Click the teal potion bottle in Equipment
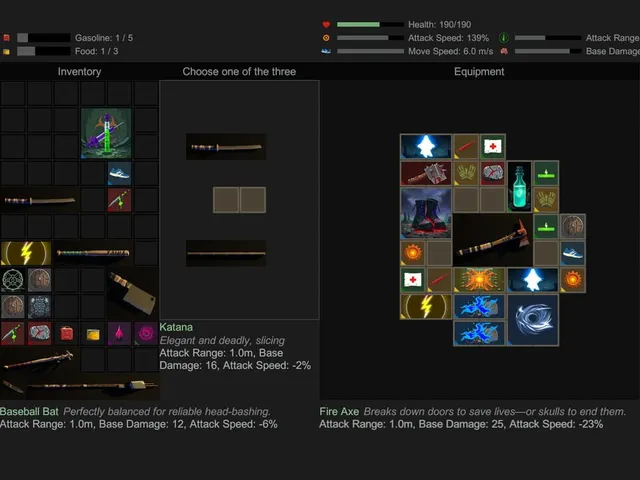This screenshot has height=480, width=640. (520, 187)
